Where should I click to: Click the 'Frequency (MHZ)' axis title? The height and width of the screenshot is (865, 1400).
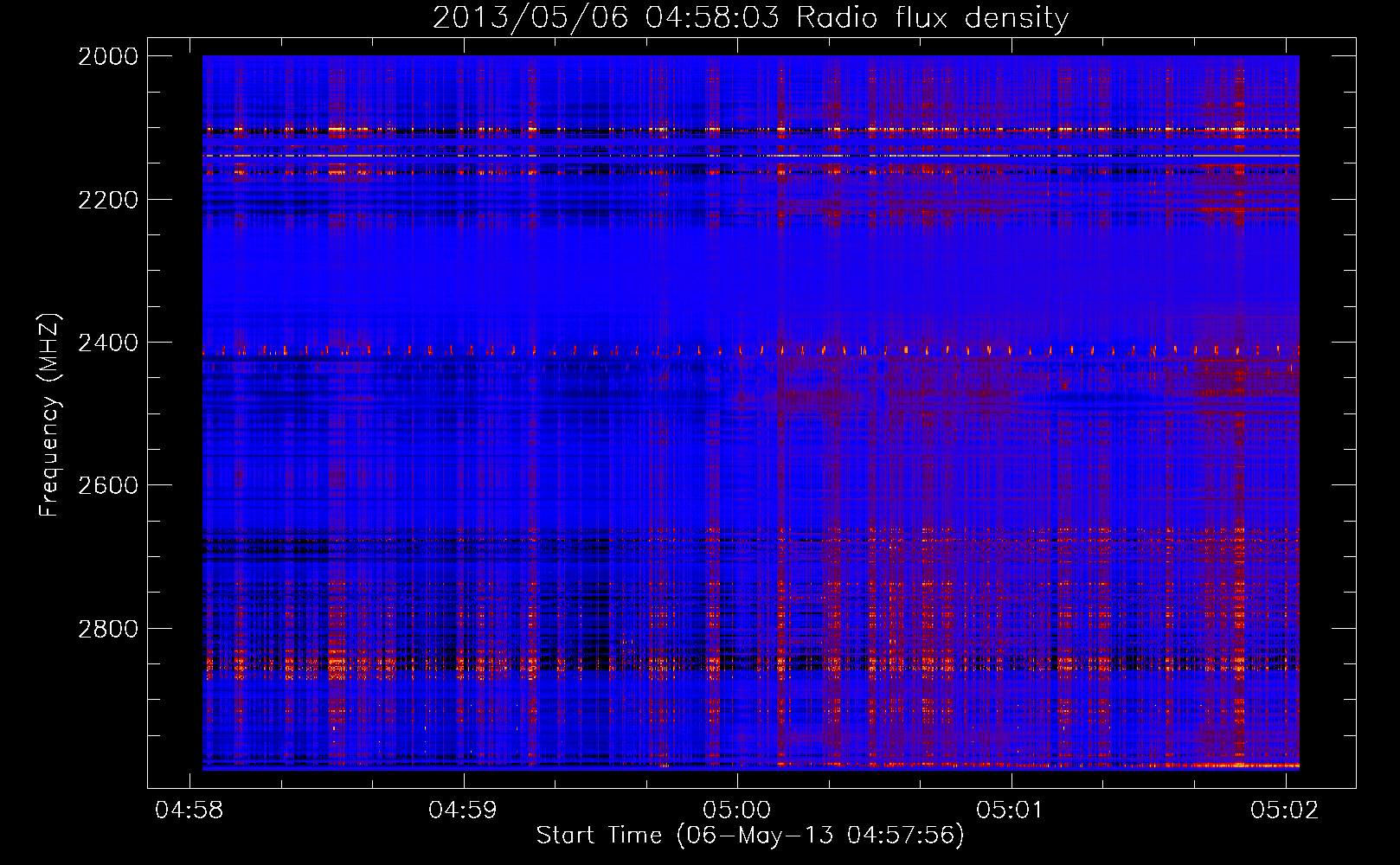(x=49, y=414)
